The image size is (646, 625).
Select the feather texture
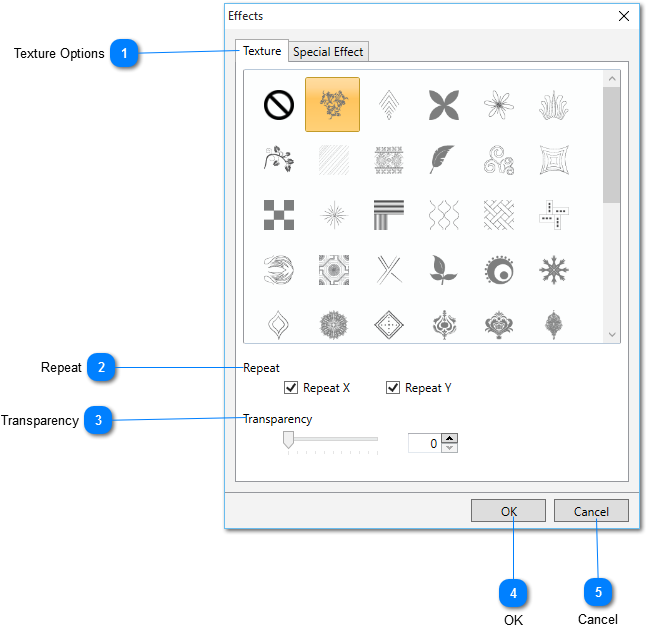click(443, 159)
